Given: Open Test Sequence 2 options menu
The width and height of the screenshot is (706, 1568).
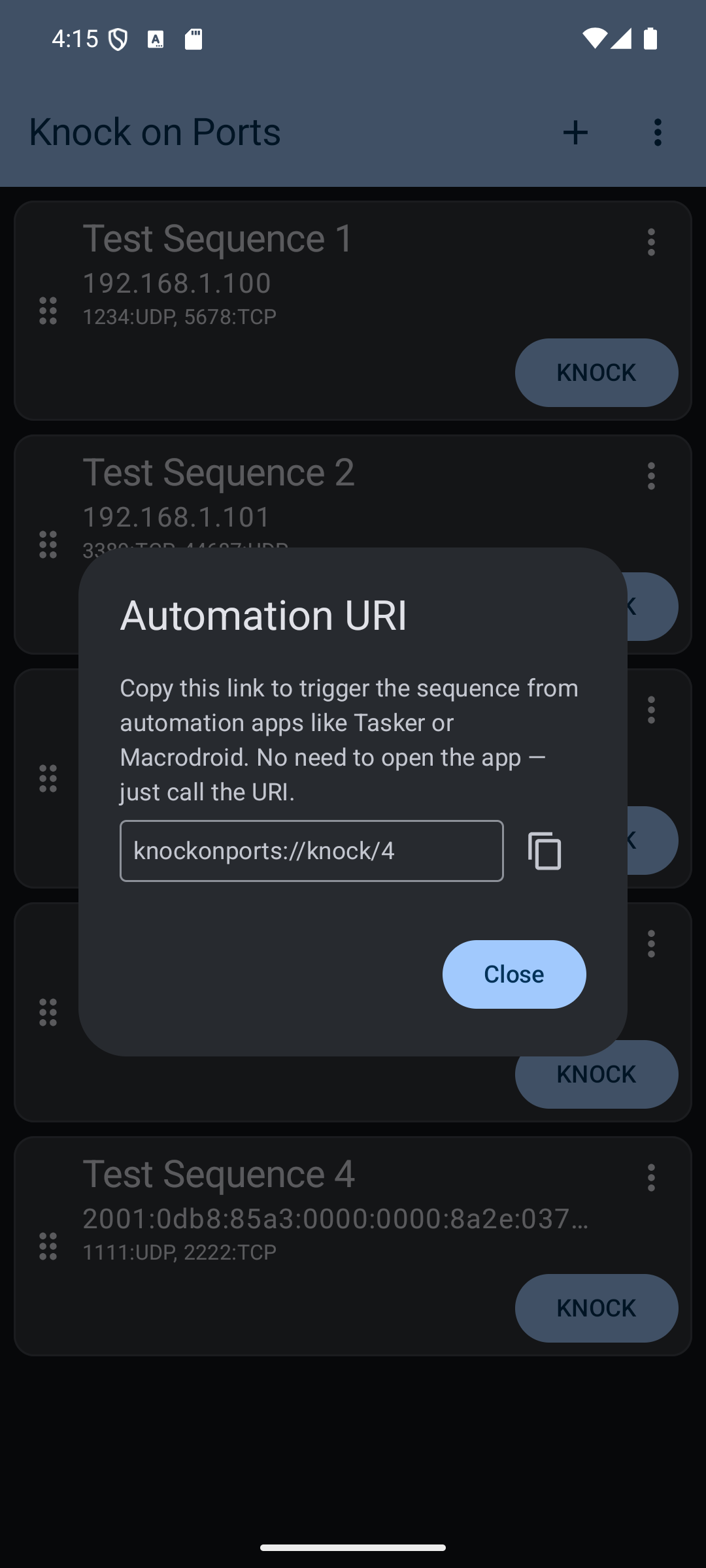Looking at the screenshot, I should click(651, 476).
